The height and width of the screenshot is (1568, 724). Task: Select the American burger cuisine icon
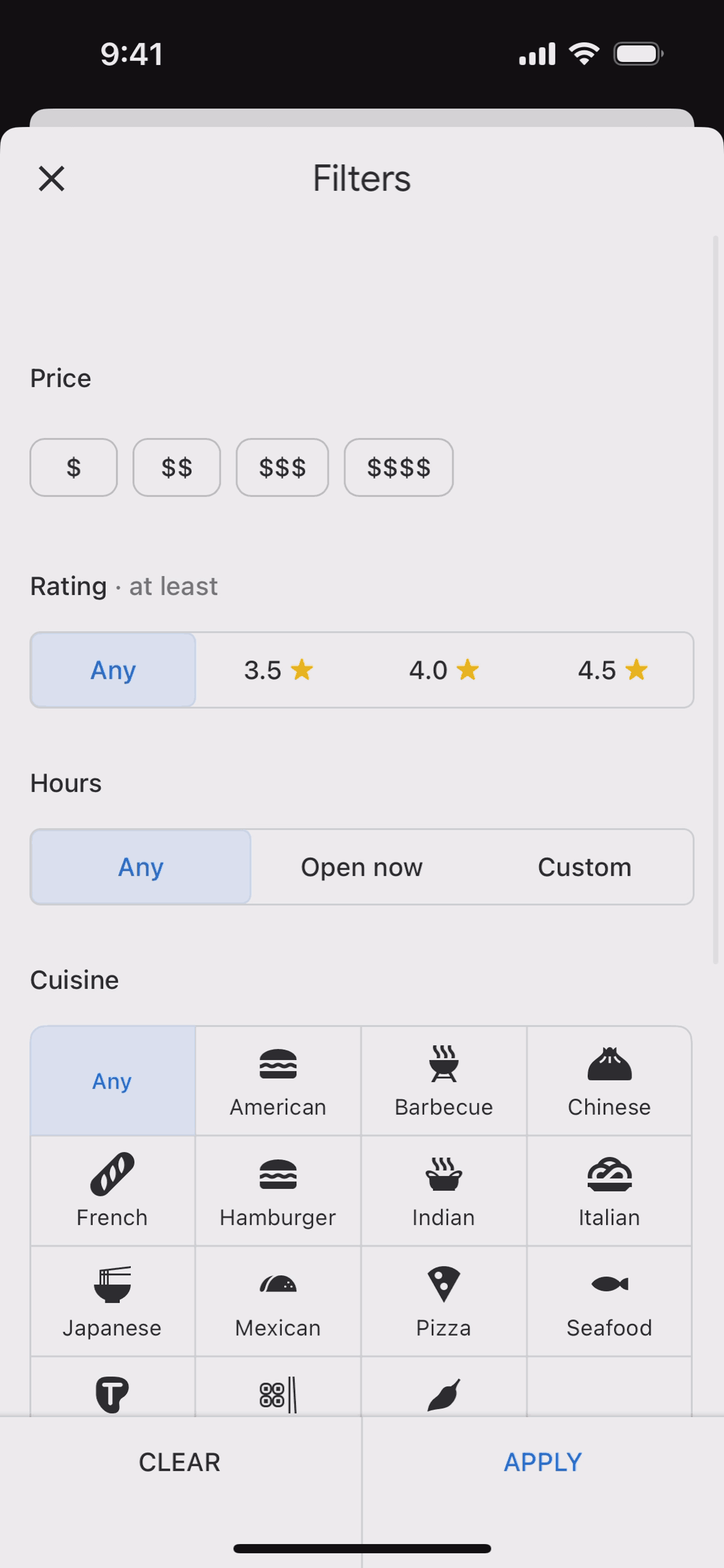278,1065
